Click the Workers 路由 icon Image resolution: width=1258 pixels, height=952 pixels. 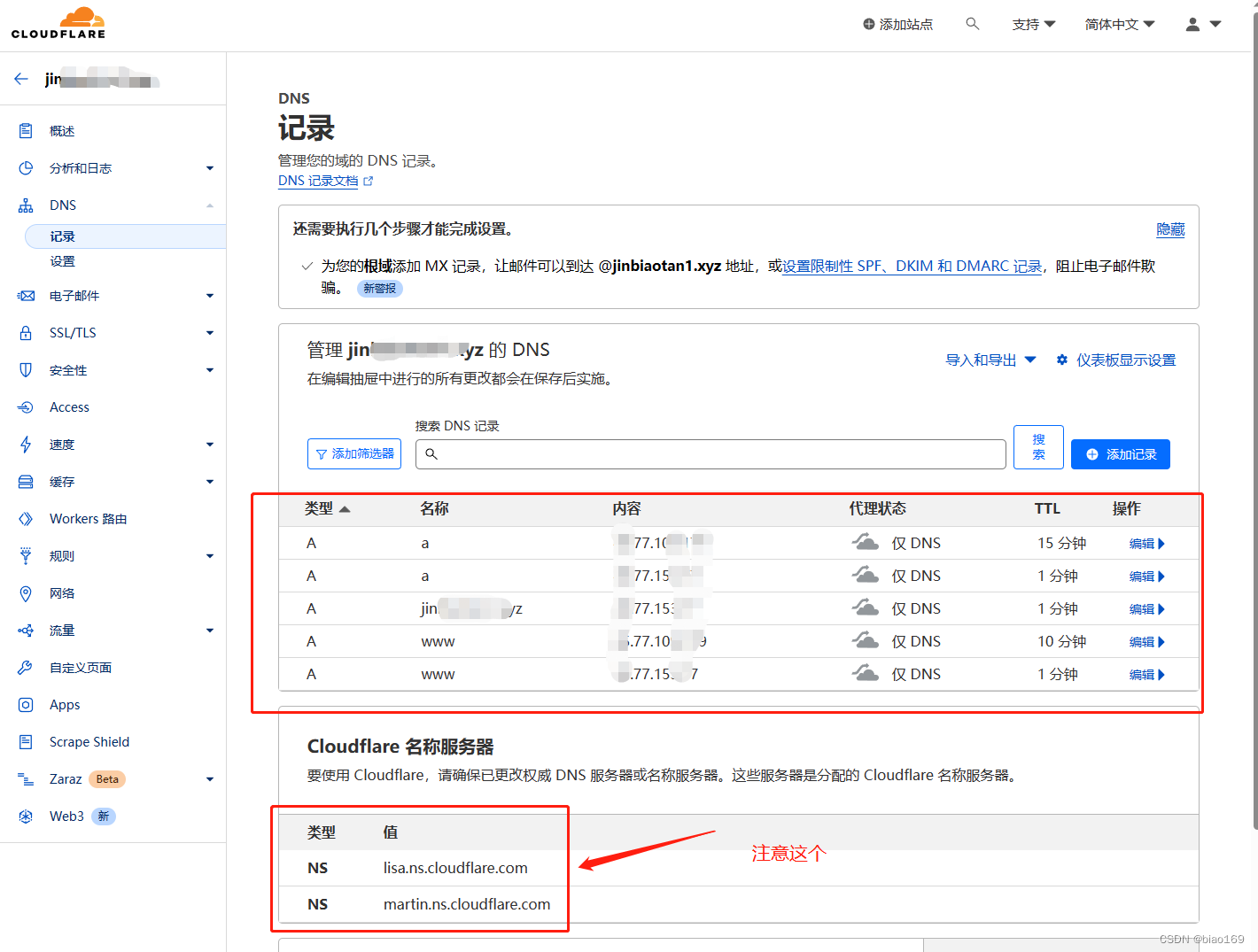[26, 519]
